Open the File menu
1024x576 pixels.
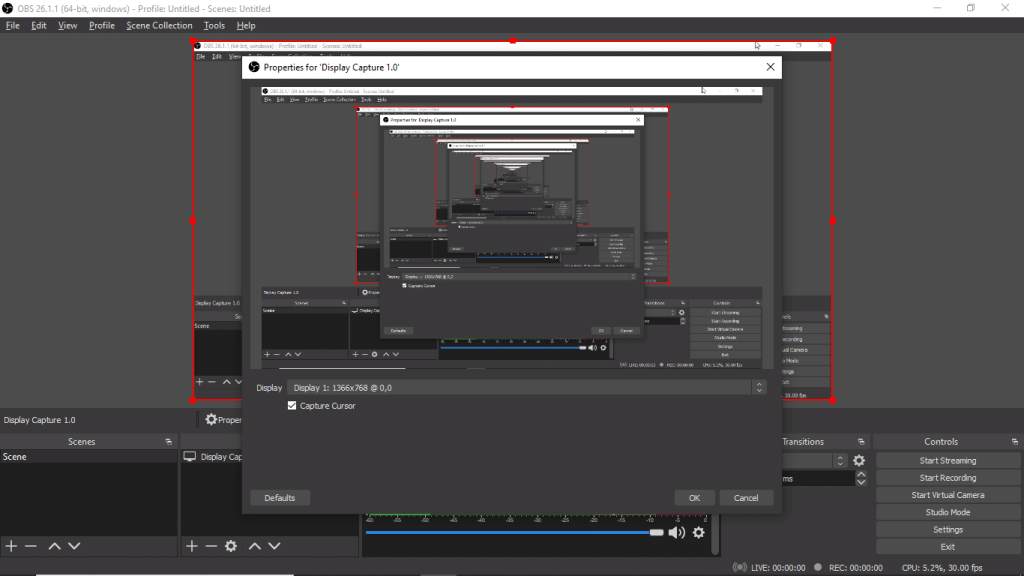pyautogui.click(x=12, y=25)
